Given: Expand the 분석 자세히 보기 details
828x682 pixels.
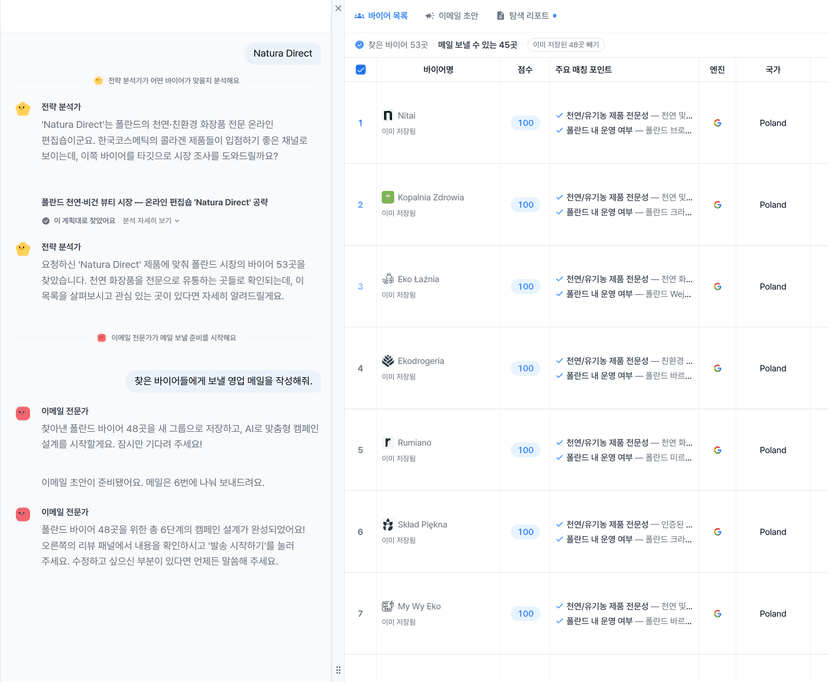Looking at the screenshot, I should pyautogui.click(x=151, y=221).
